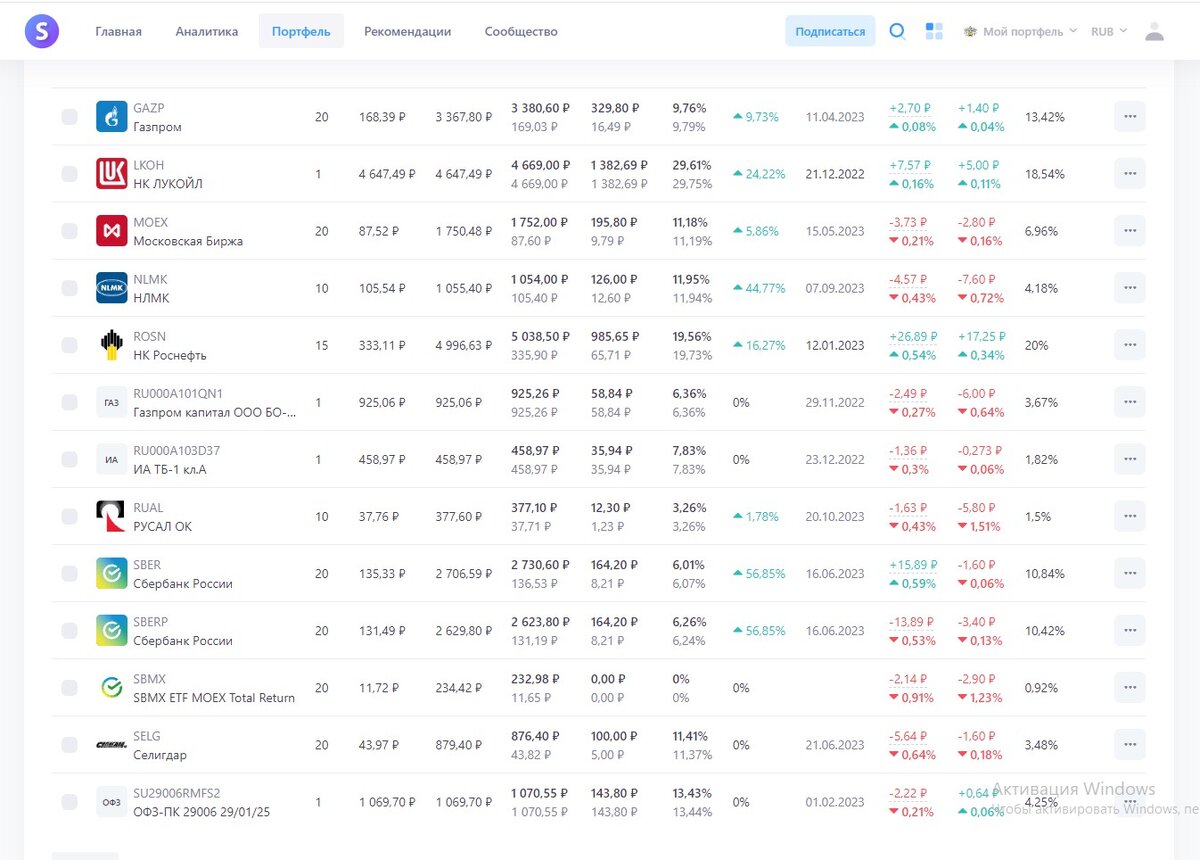Open the Московская Биржа link

click(188, 241)
